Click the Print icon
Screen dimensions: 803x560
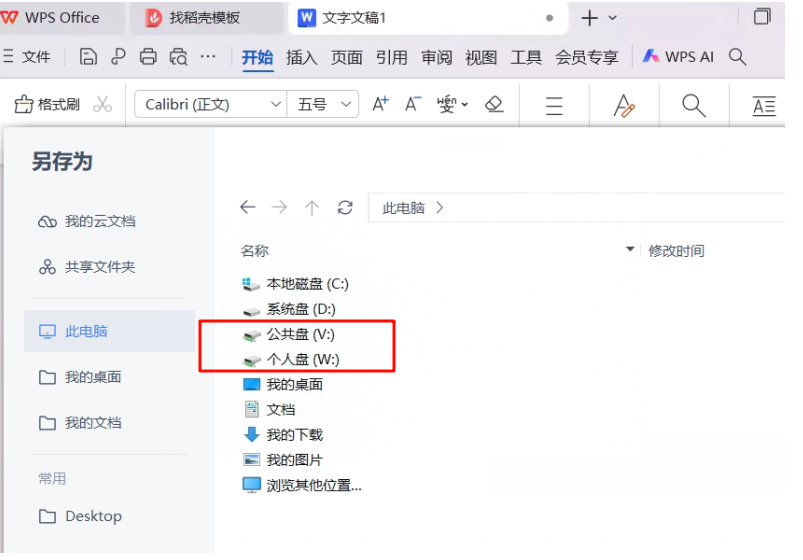pos(148,56)
